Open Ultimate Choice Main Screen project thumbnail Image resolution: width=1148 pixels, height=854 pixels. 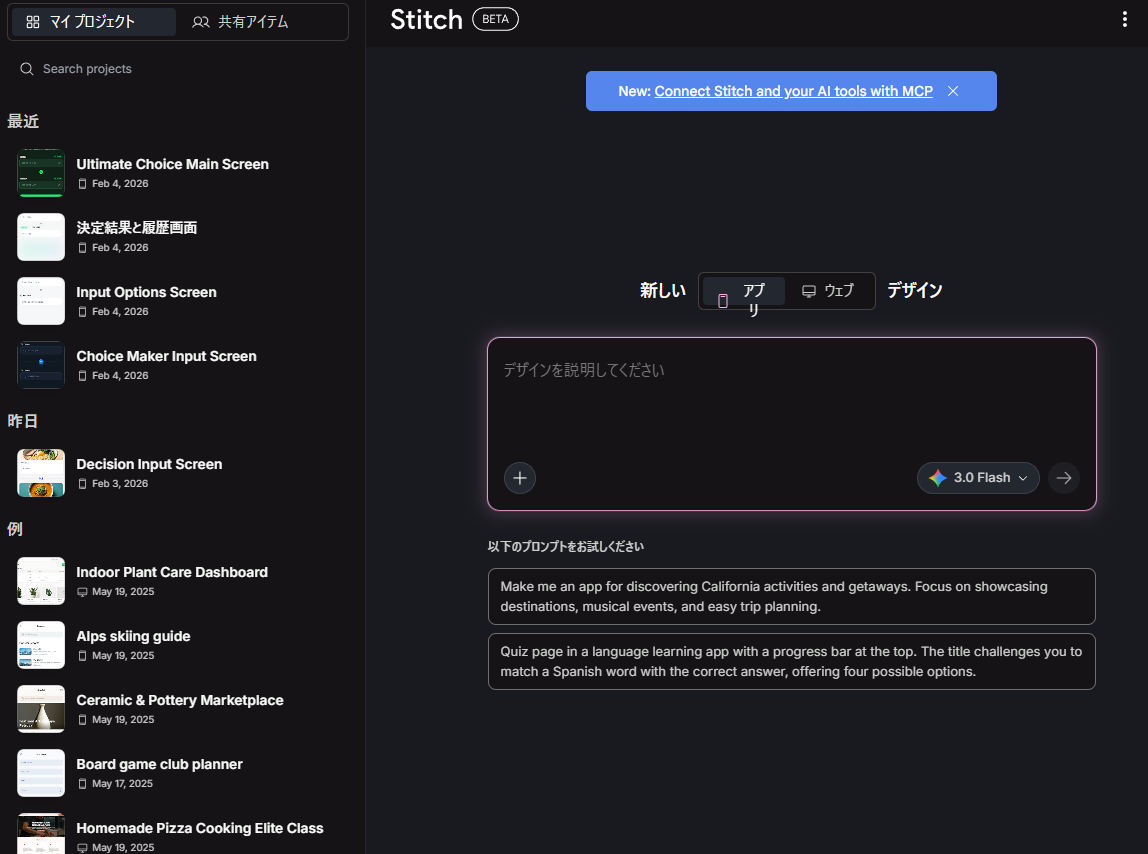point(41,173)
